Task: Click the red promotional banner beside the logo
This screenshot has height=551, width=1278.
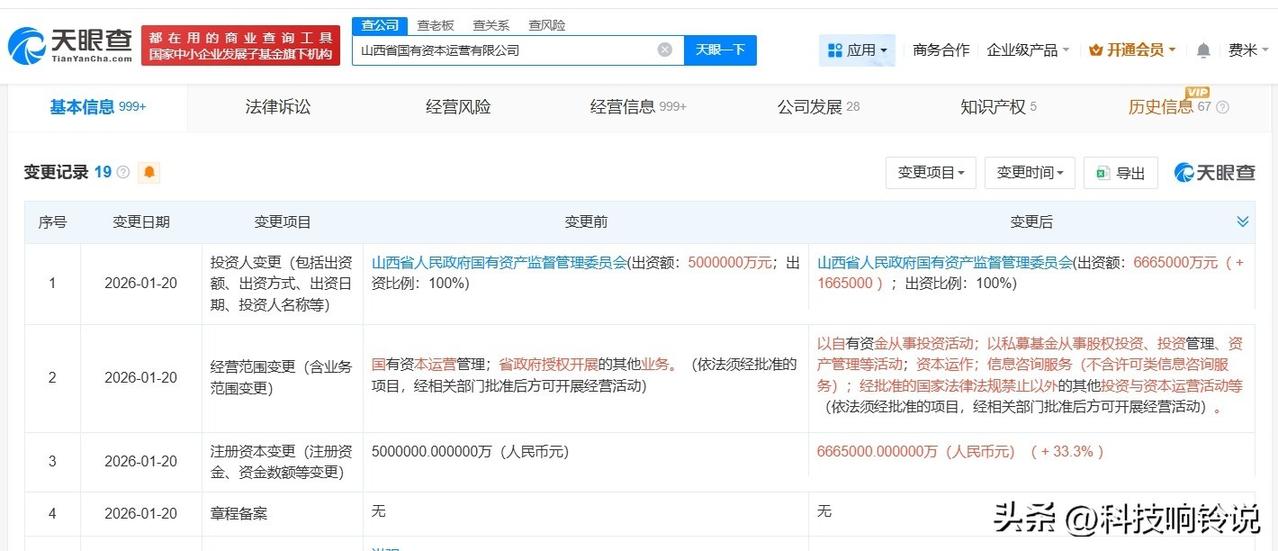Action: 241,46
